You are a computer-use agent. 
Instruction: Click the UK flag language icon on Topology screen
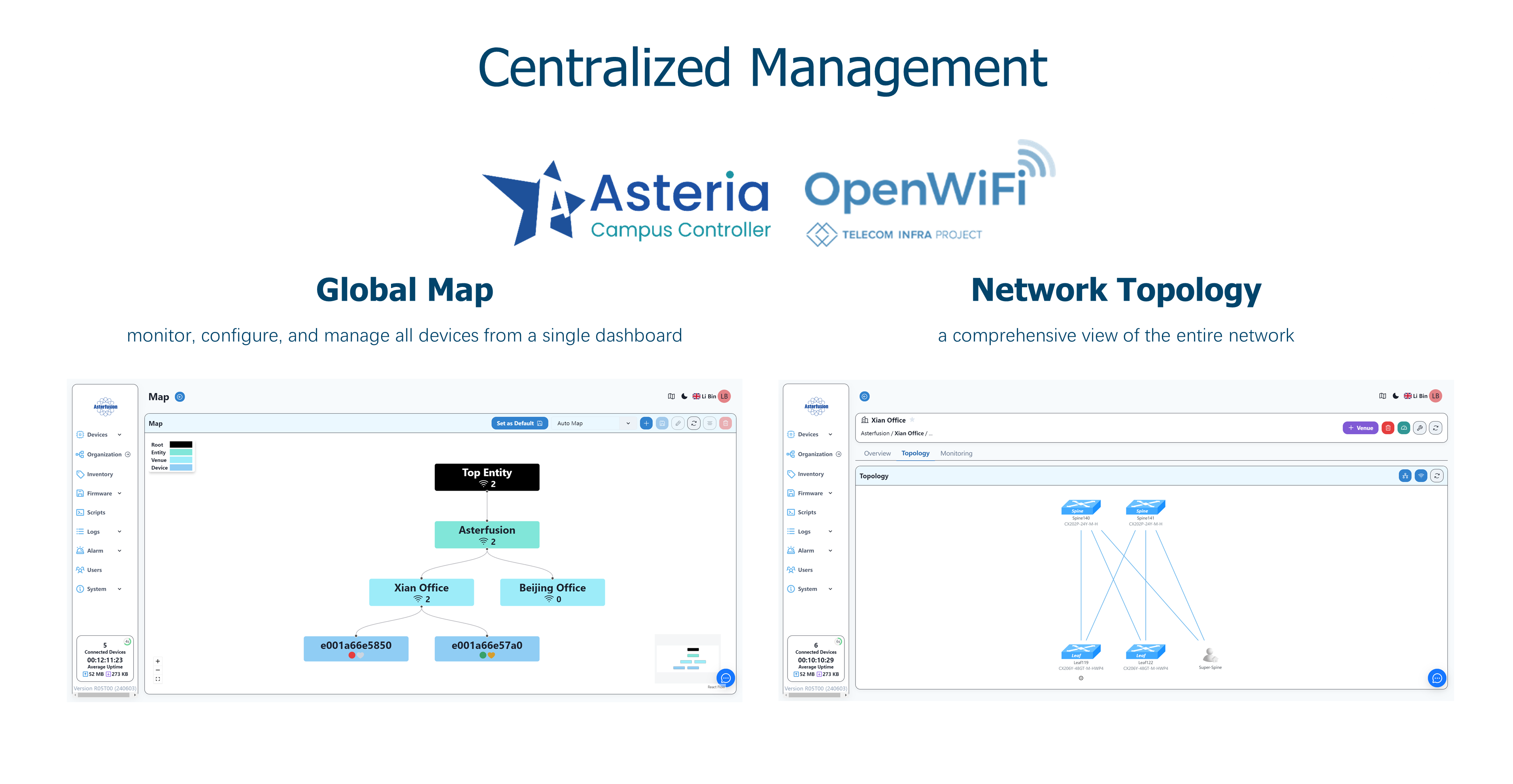(1407, 396)
